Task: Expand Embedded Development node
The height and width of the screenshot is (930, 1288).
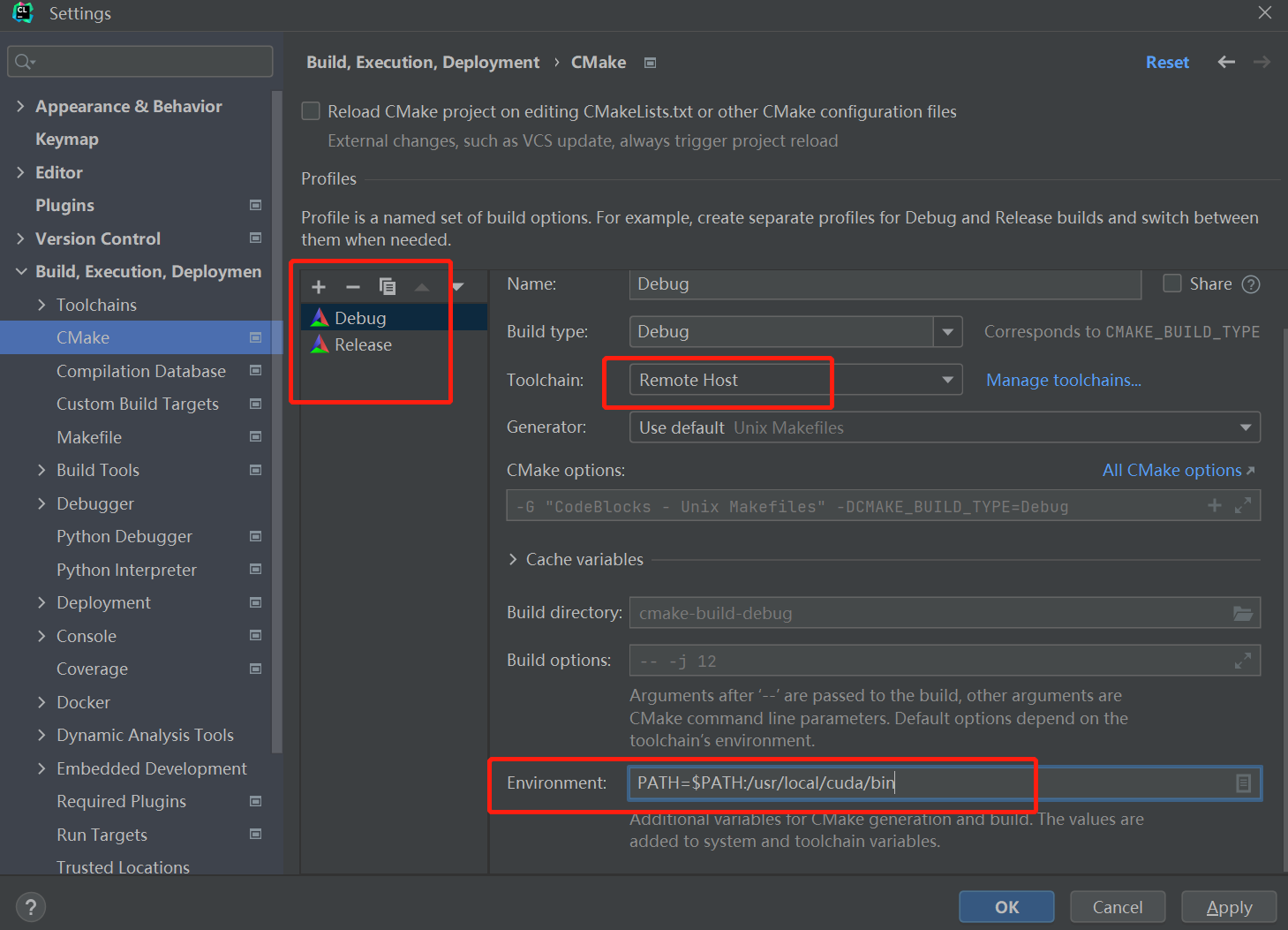Action: (x=41, y=768)
